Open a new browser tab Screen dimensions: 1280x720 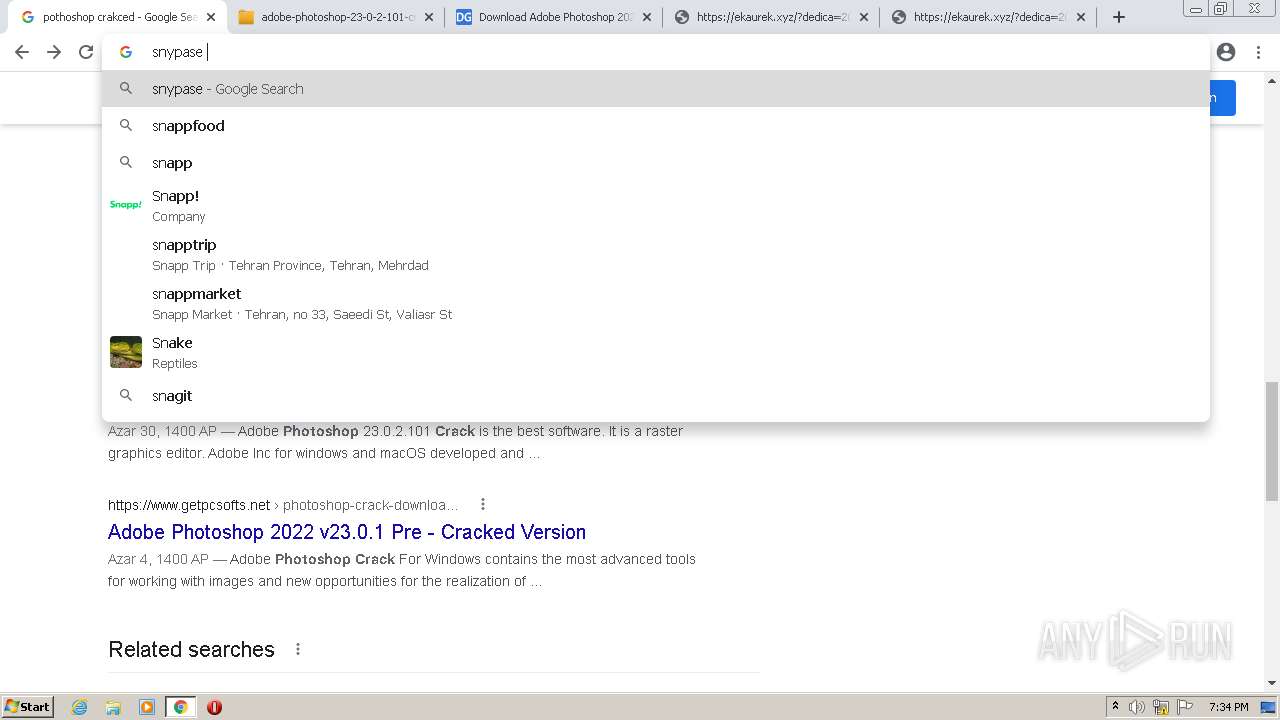[x=1119, y=17]
